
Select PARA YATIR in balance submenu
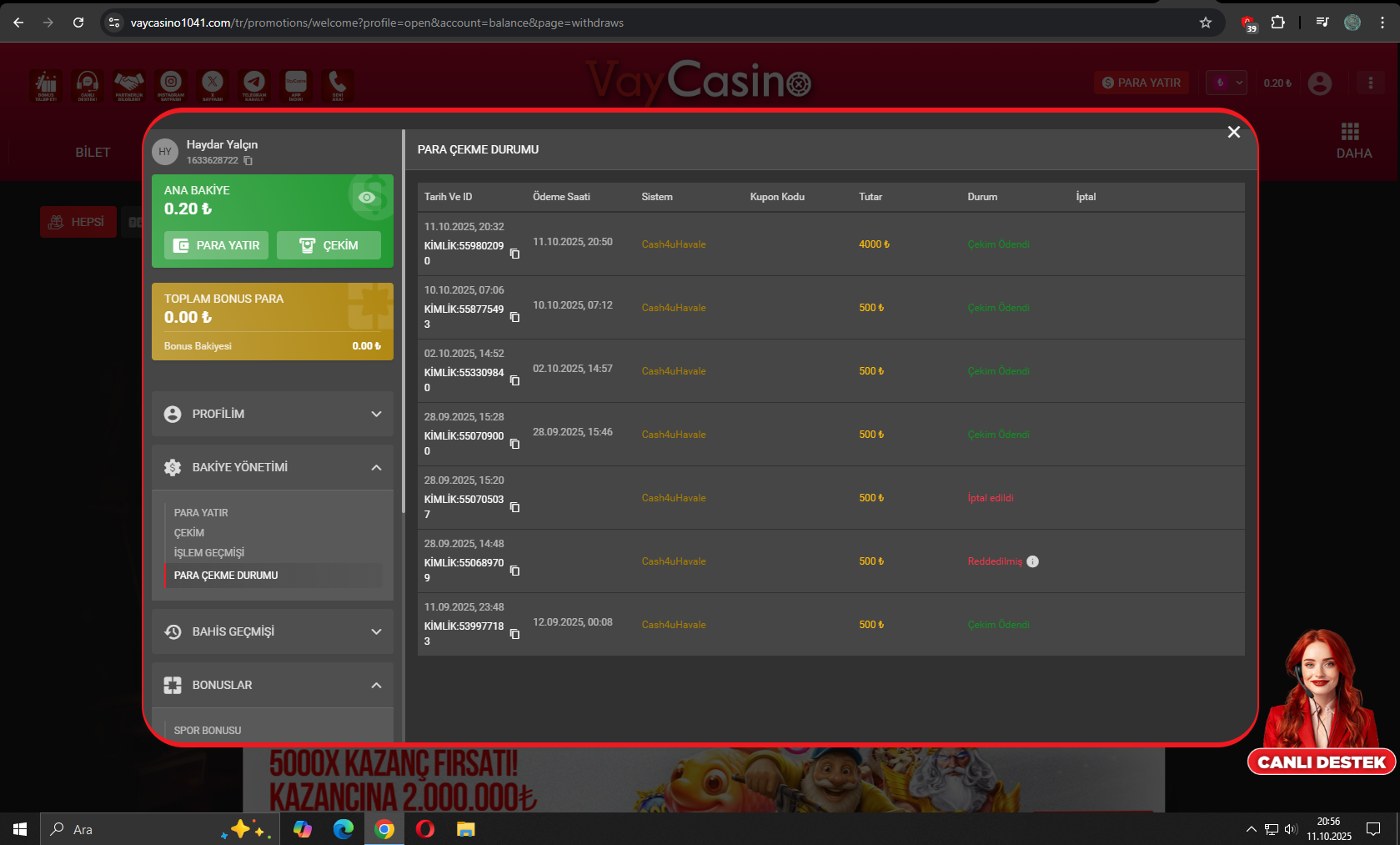201,513
